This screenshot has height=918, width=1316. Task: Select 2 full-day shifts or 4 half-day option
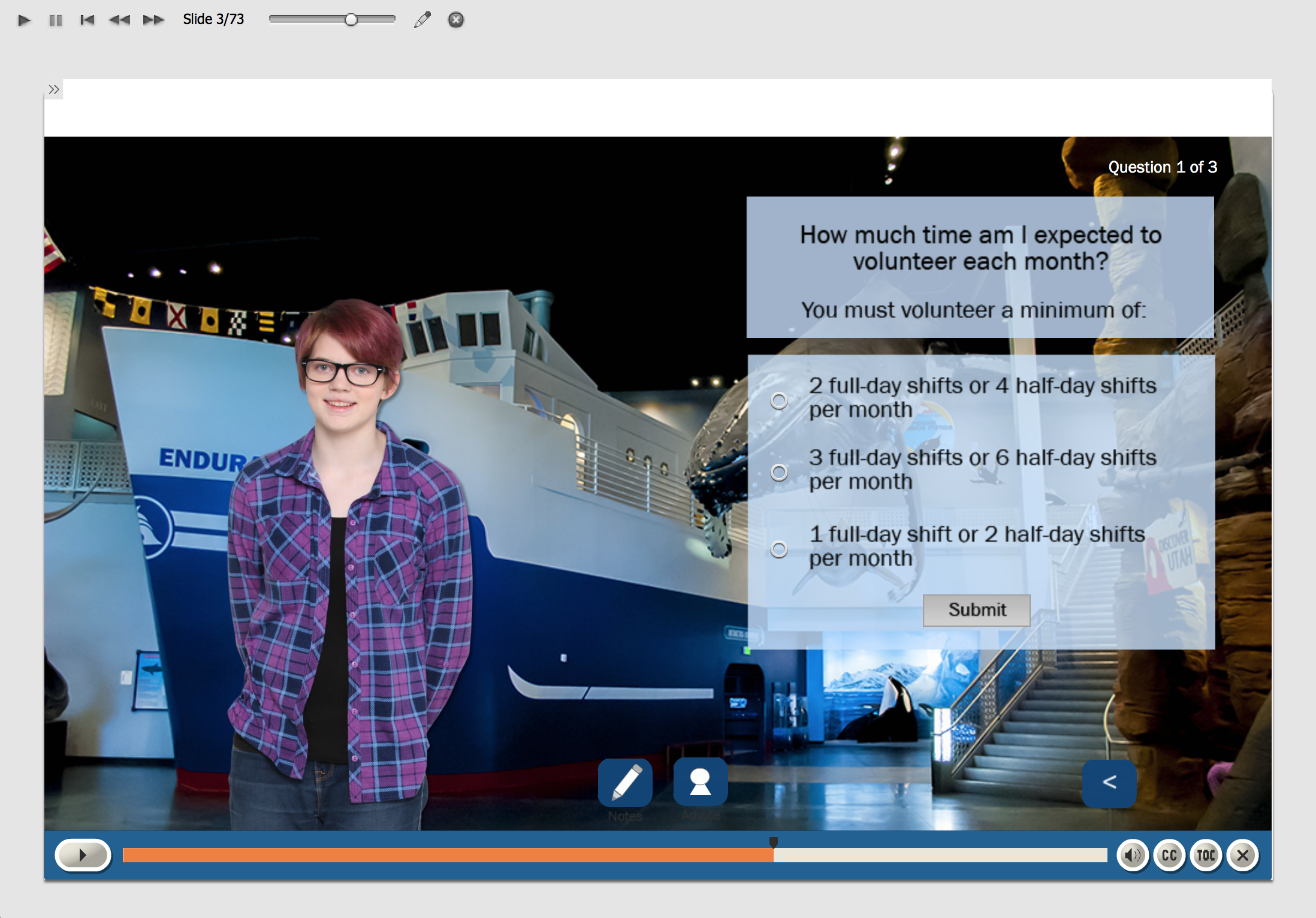(x=778, y=400)
